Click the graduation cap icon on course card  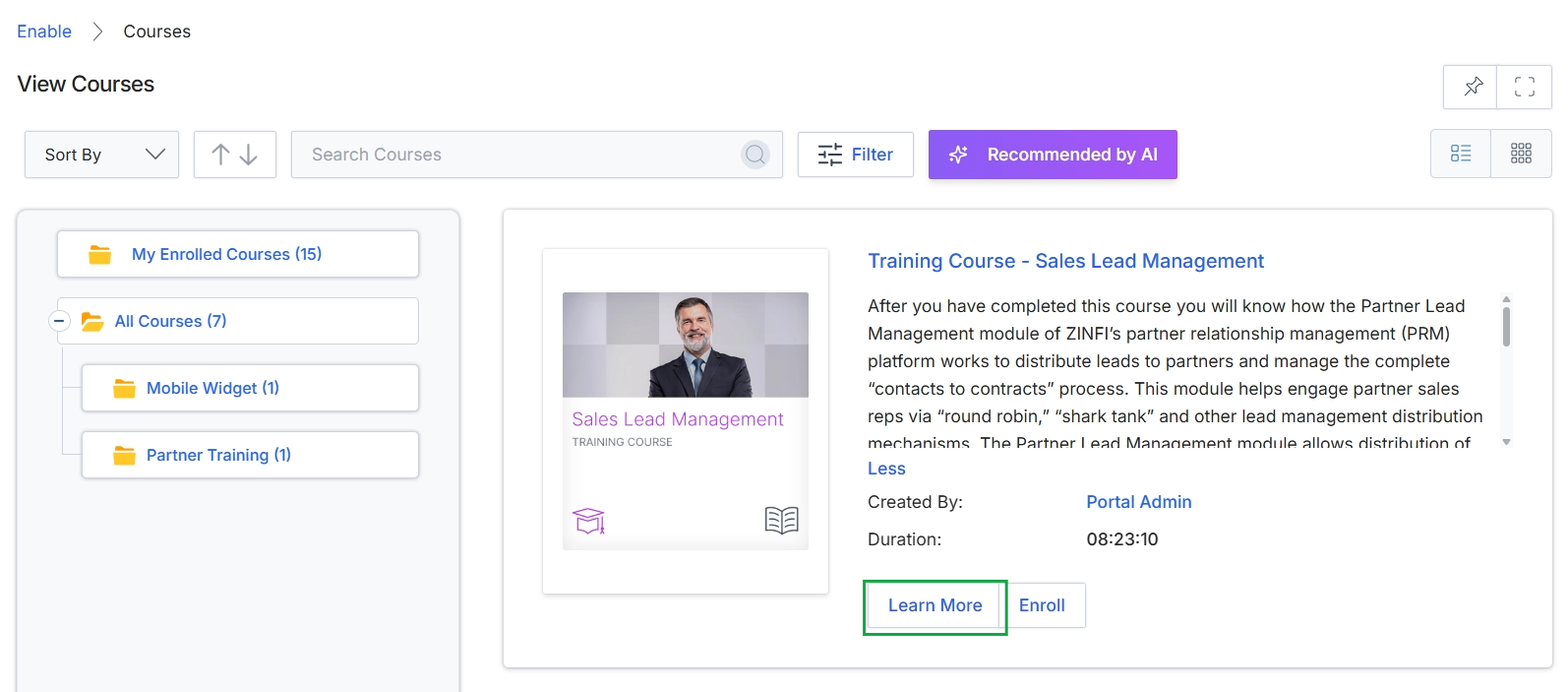(588, 521)
